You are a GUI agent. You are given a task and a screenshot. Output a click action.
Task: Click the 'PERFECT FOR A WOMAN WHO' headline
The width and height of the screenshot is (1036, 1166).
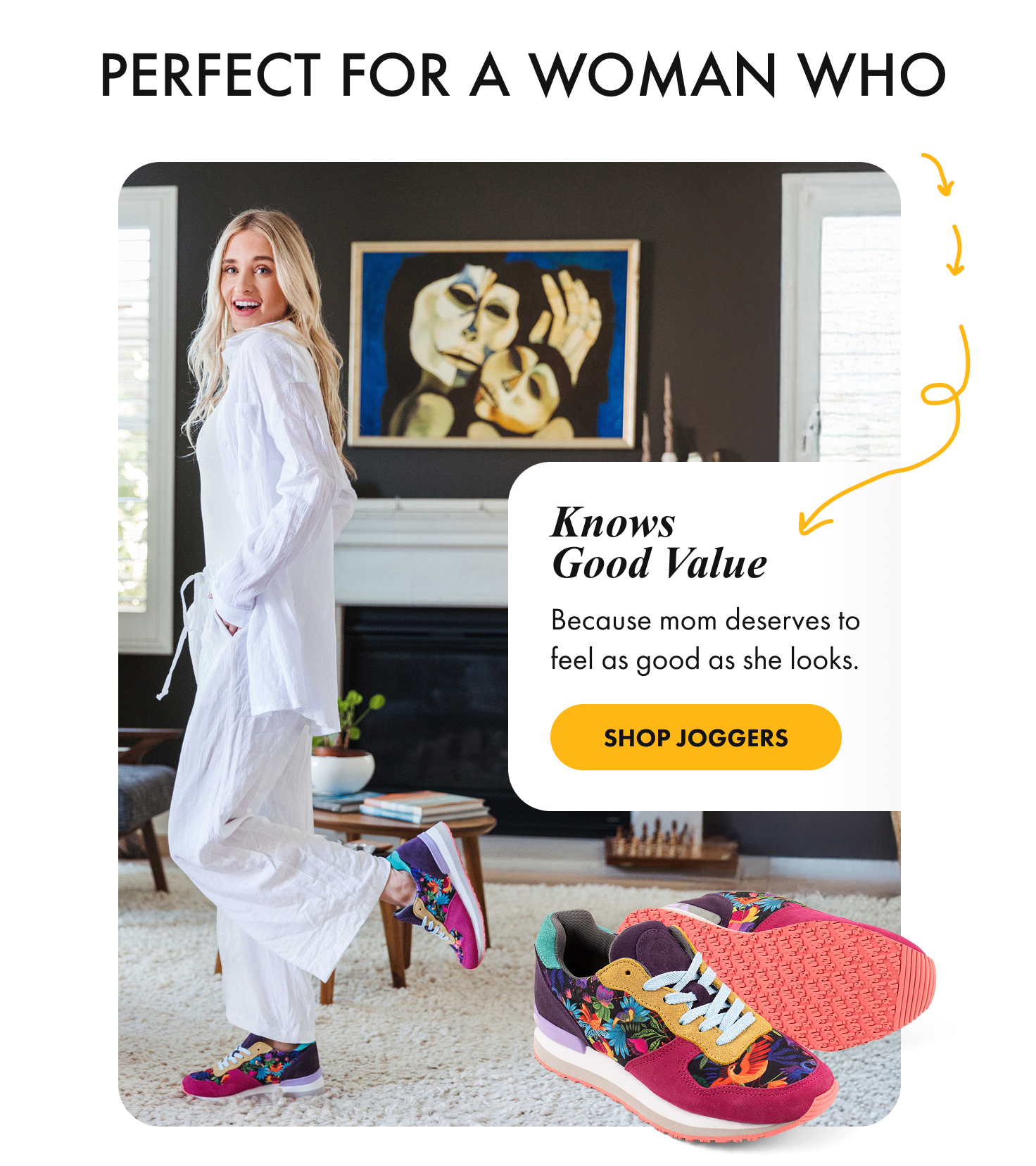pyautogui.click(x=523, y=75)
